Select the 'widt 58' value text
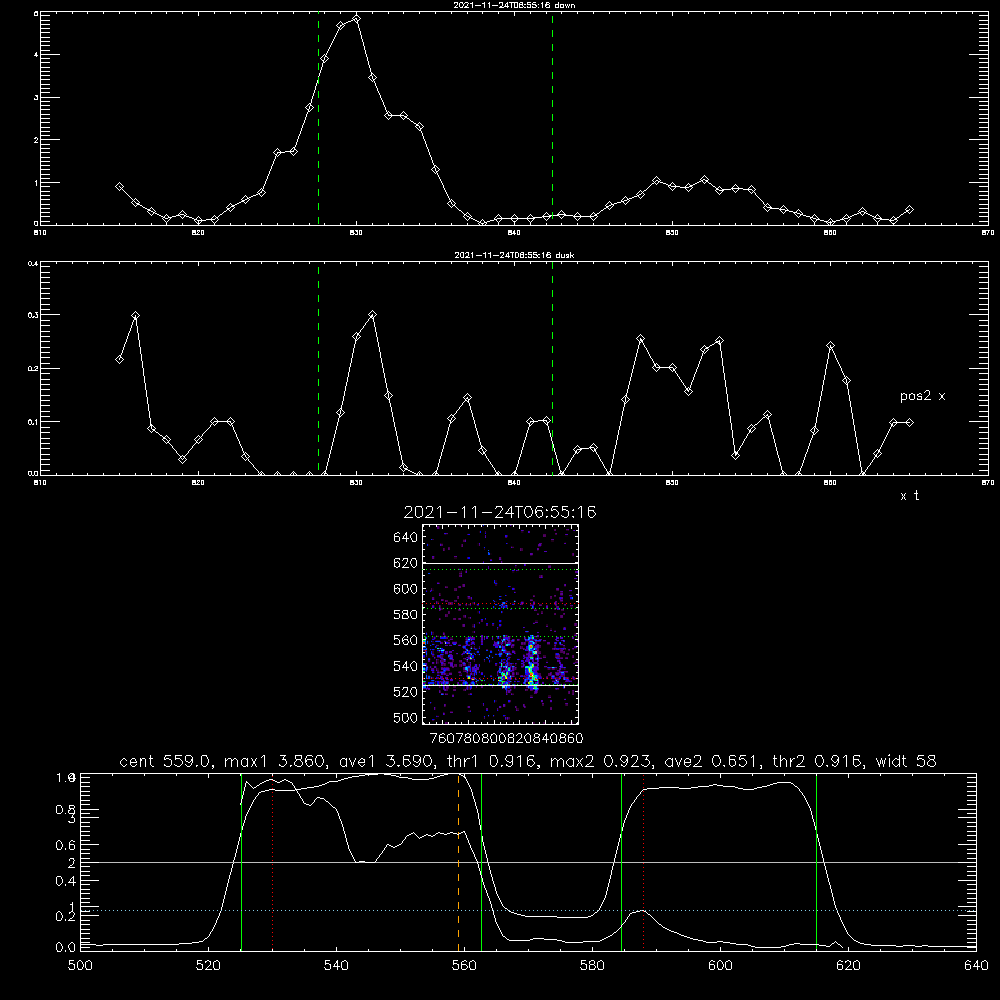Viewport: 1000px width, 1000px height. coord(906,761)
